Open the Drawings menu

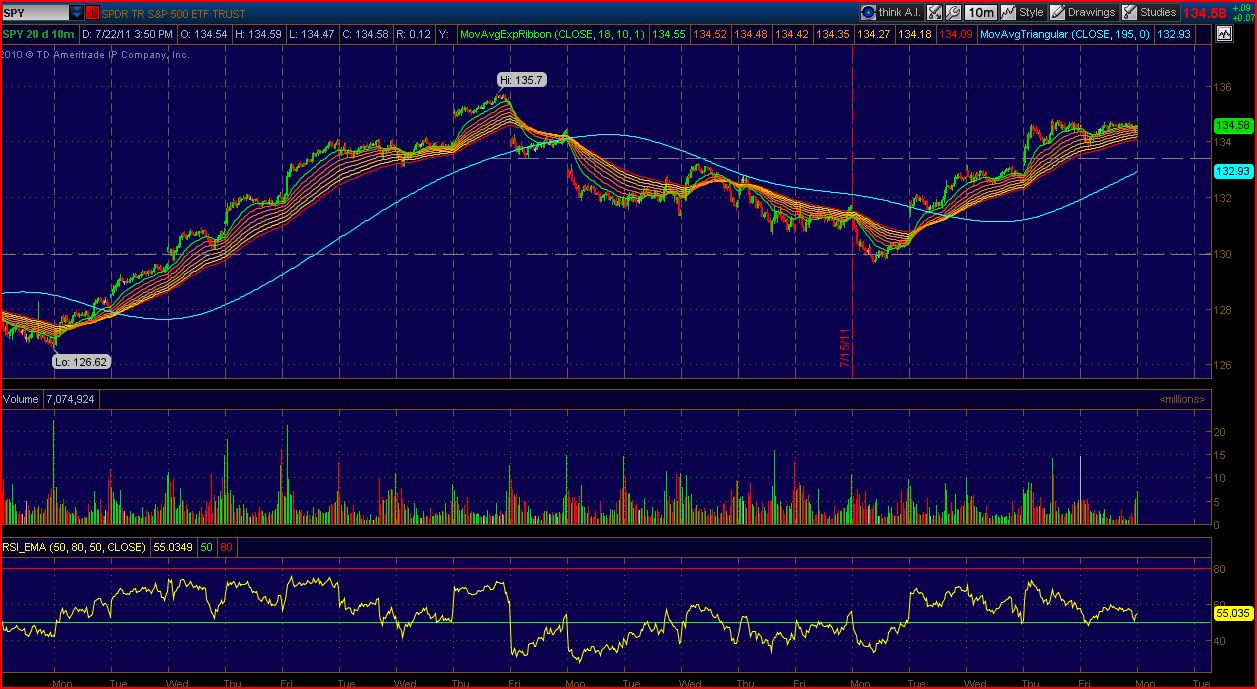point(1082,13)
